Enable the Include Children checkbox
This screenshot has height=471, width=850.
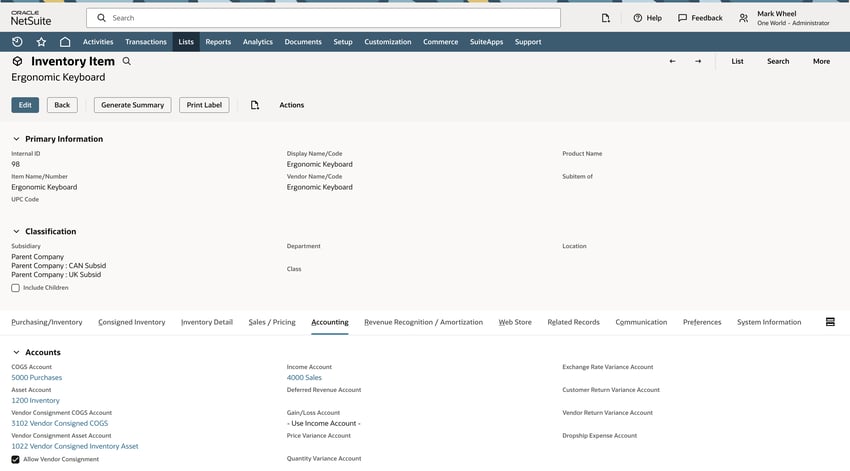(16, 288)
